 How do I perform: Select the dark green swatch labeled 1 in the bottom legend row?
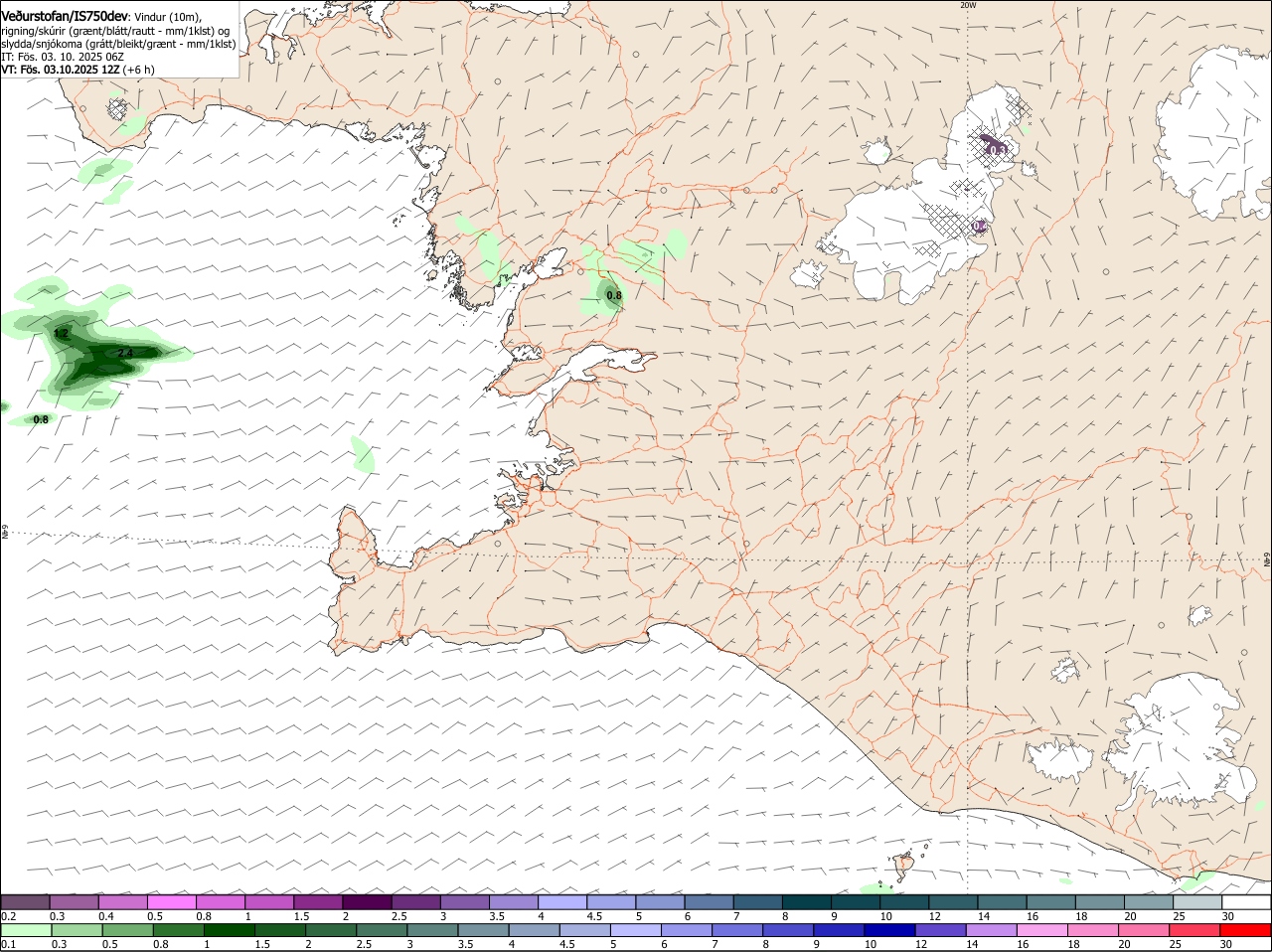click(x=230, y=931)
